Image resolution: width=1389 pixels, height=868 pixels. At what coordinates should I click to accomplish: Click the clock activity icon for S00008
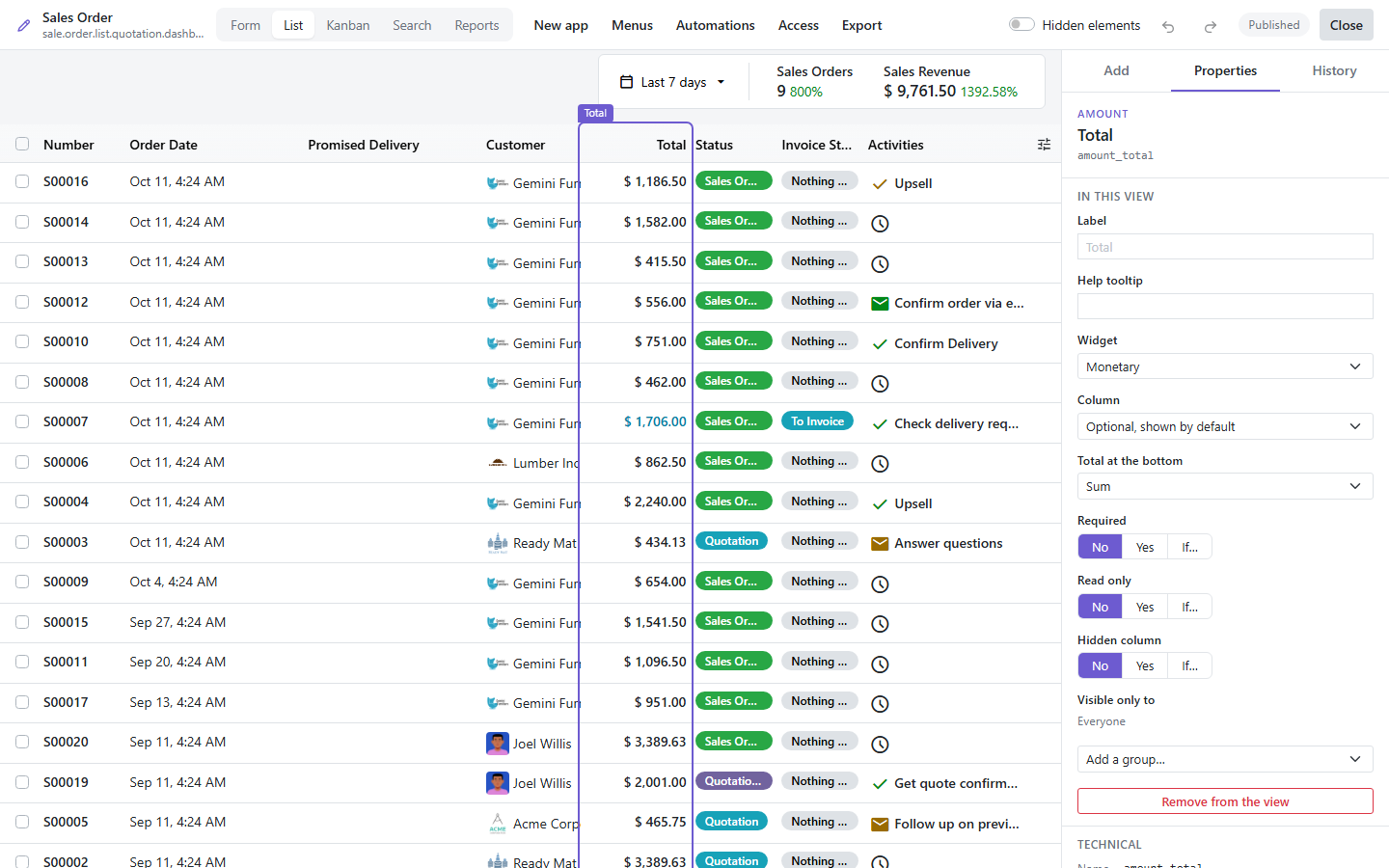point(880,384)
